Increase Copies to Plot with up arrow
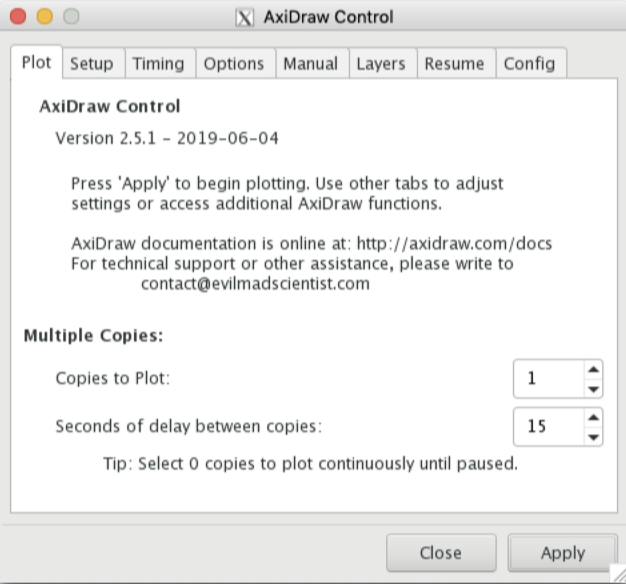Image resolution: width=626 pixels, height=584 pixels. click(x=593, y=368)
